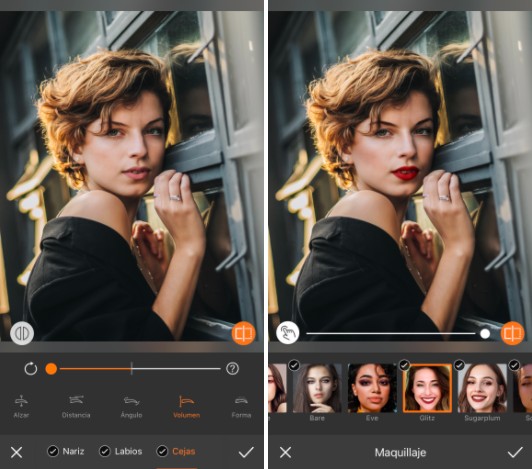Click the makeup intensity slider knob

[x=485, y=334]
